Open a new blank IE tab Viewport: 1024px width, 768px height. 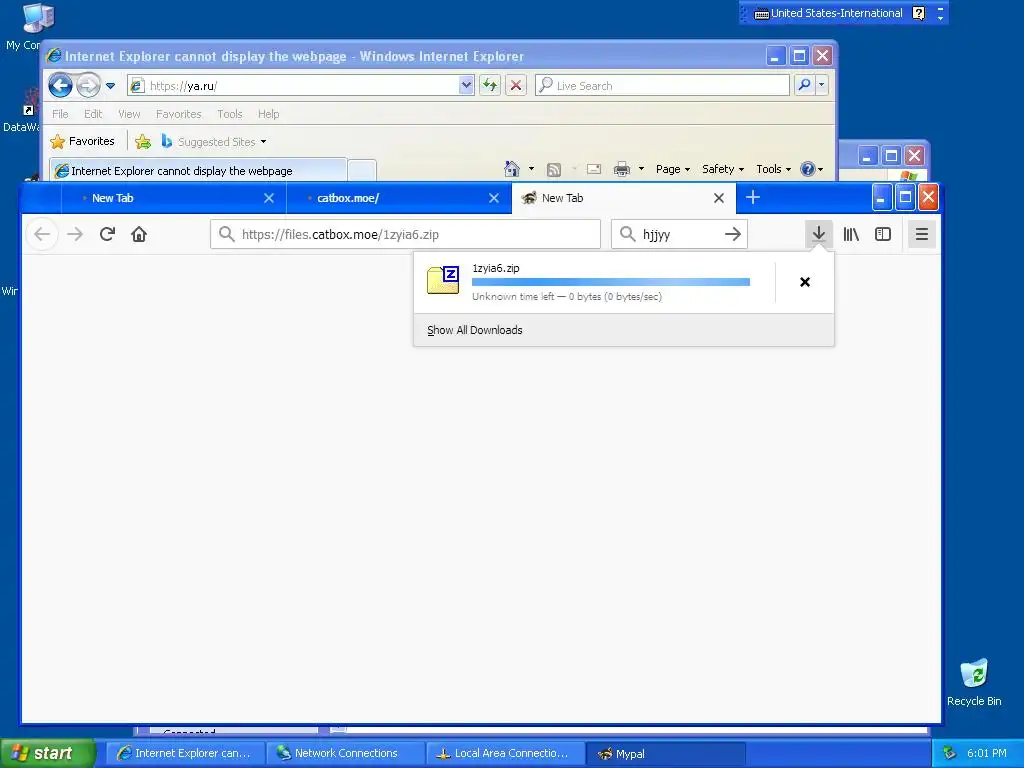point(362,170)
